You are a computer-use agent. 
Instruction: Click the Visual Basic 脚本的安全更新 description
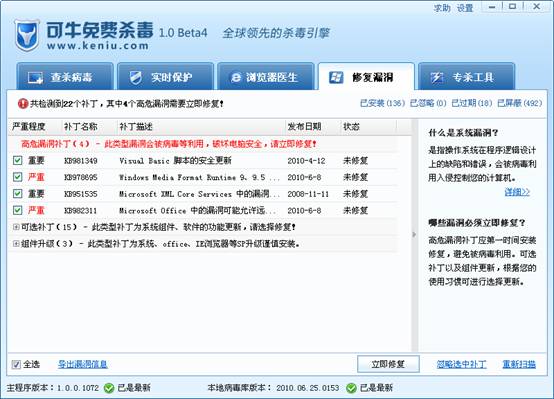(175, 161)
